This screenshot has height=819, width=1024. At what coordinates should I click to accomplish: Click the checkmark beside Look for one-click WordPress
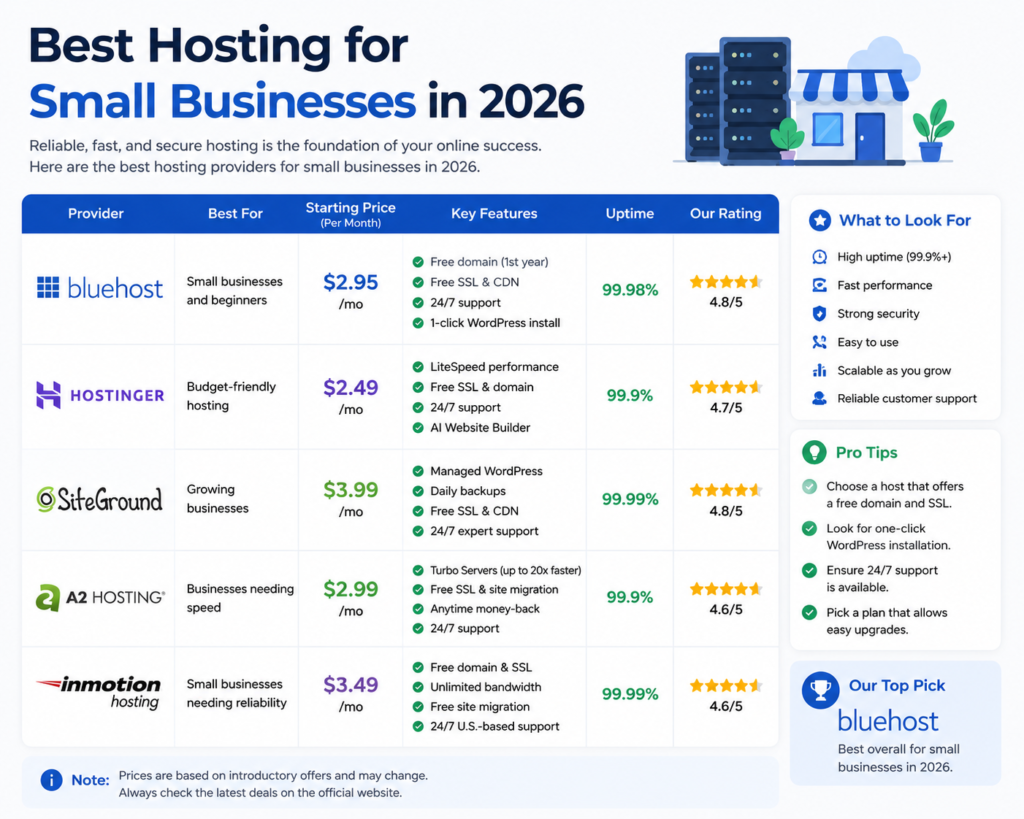click(x=809, y=528)
